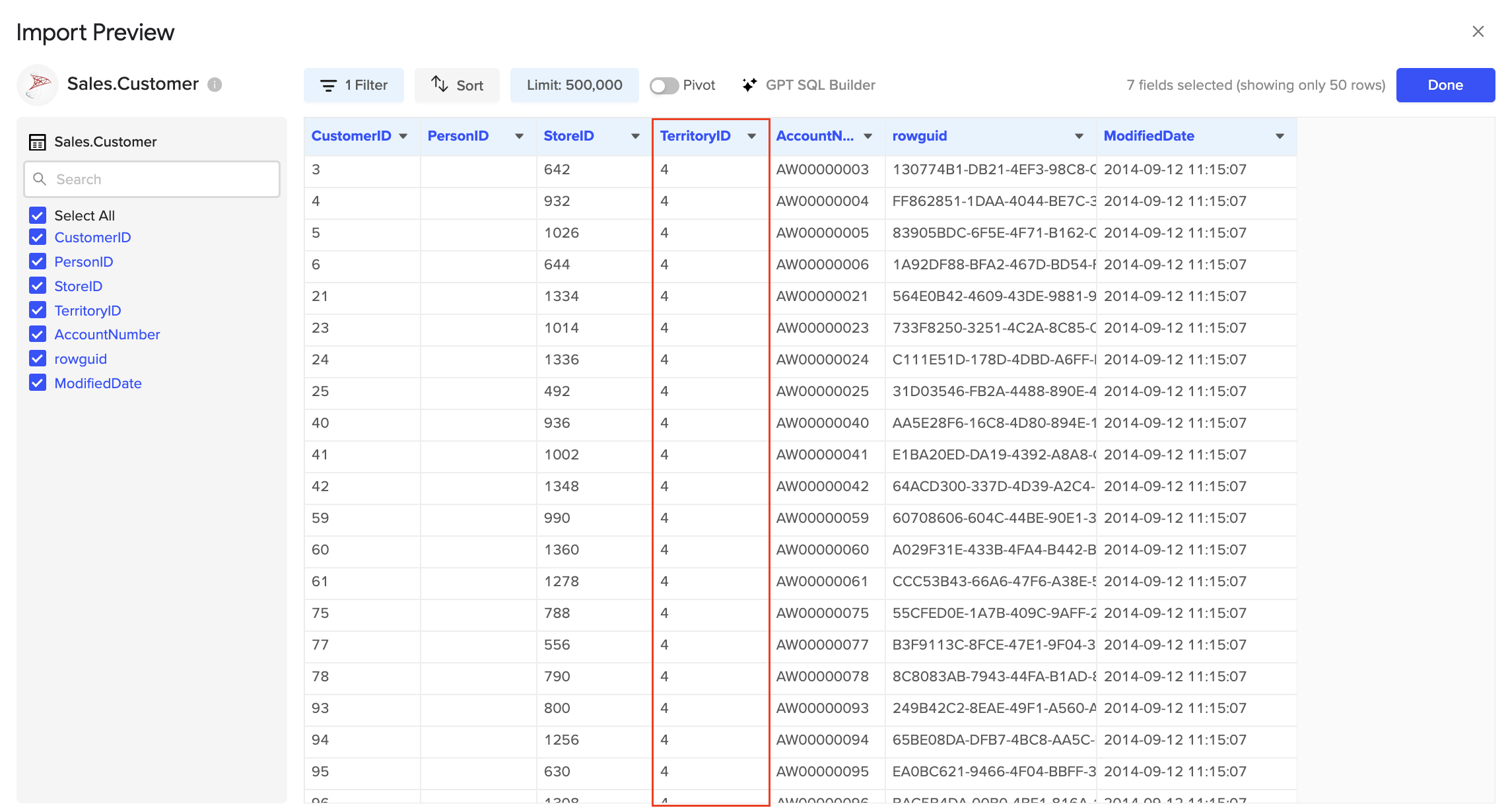Click the info icon next to Sales.Customer title

pyautogui.click(x=215, y=85)
